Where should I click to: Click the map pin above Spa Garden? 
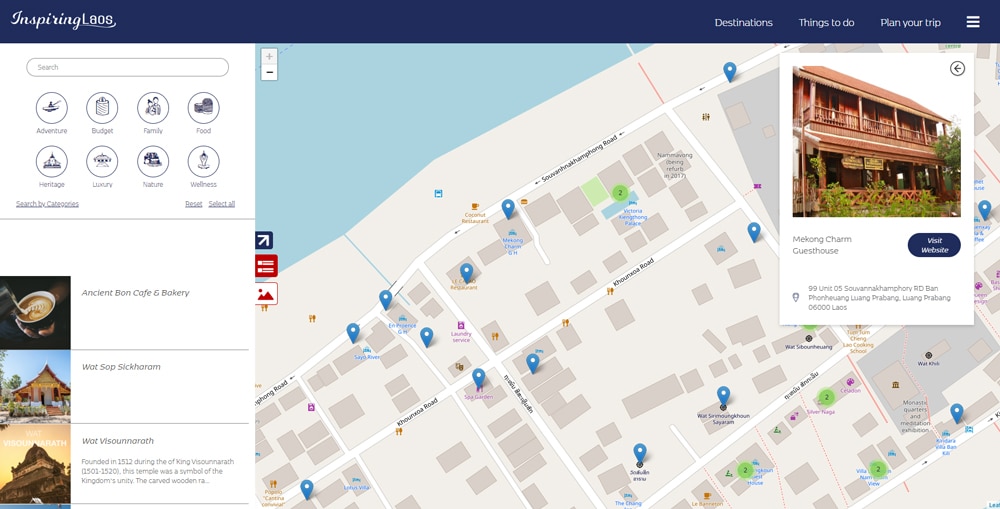click(x=478, y=378)
